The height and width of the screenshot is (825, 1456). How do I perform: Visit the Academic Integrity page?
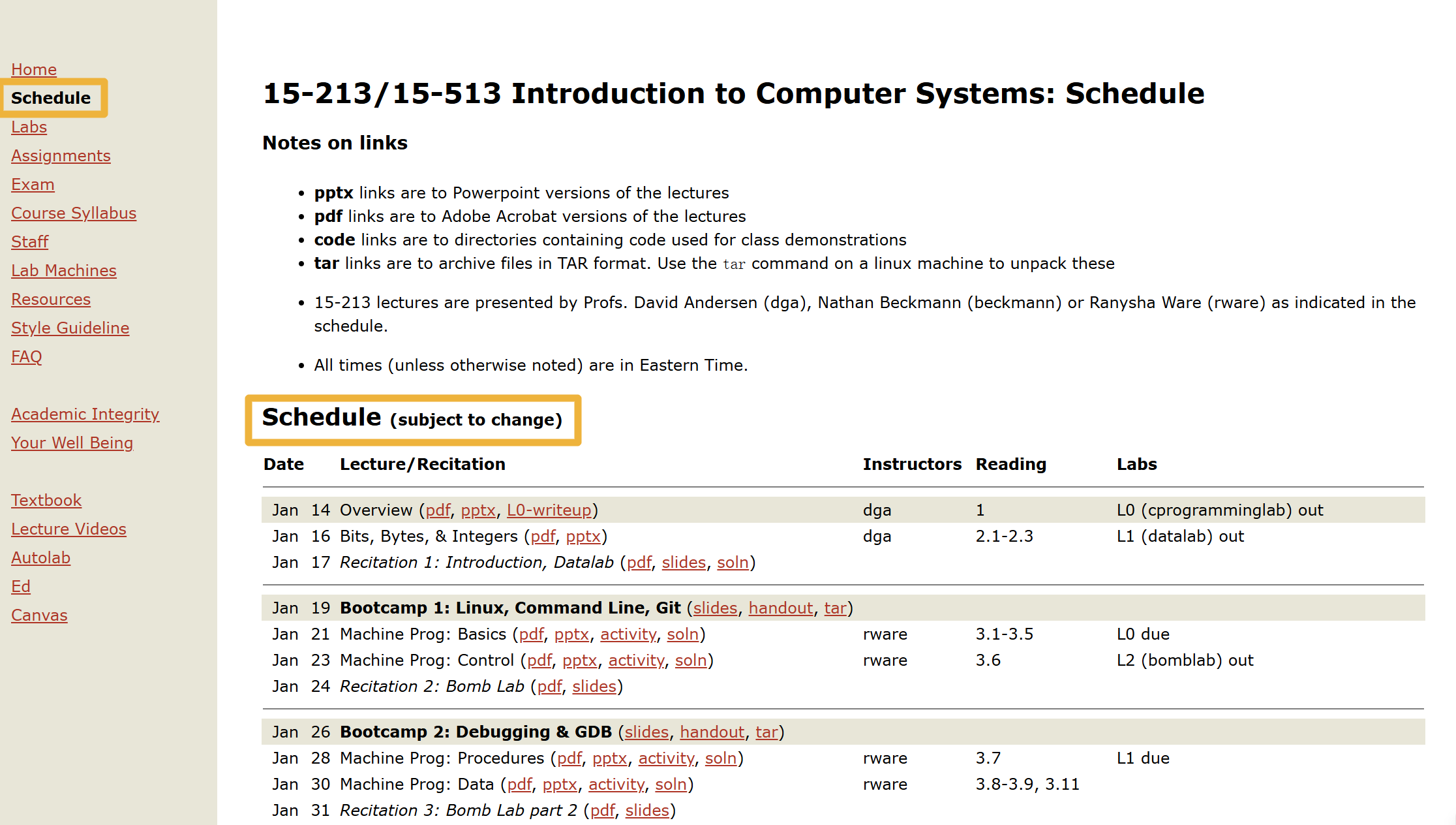point(85,414)
